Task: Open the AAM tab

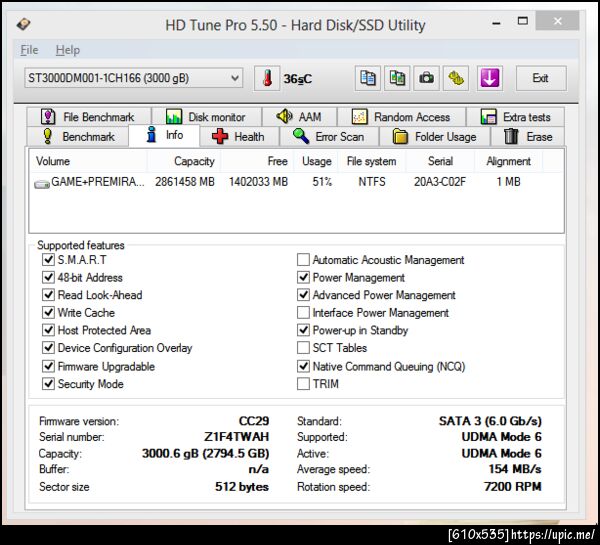Action: click(x=299, y=116)
